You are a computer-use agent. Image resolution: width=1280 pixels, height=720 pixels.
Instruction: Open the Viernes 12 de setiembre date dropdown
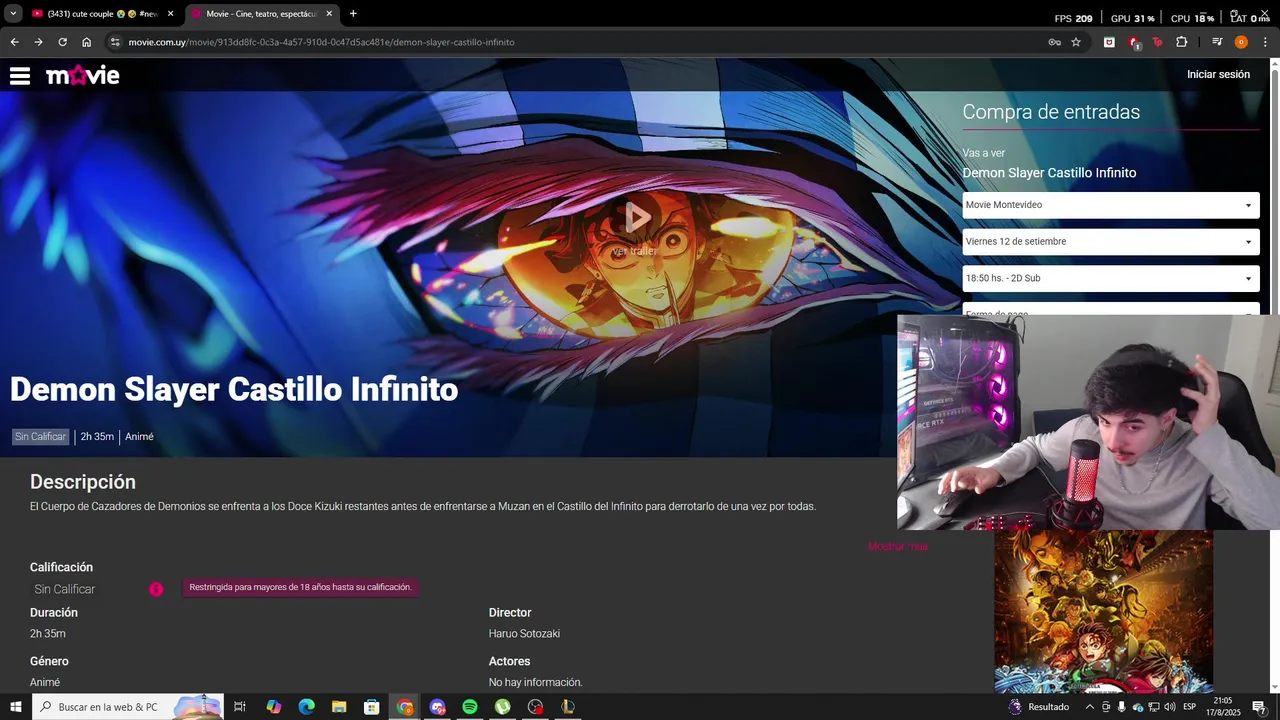click(1110, 241)
